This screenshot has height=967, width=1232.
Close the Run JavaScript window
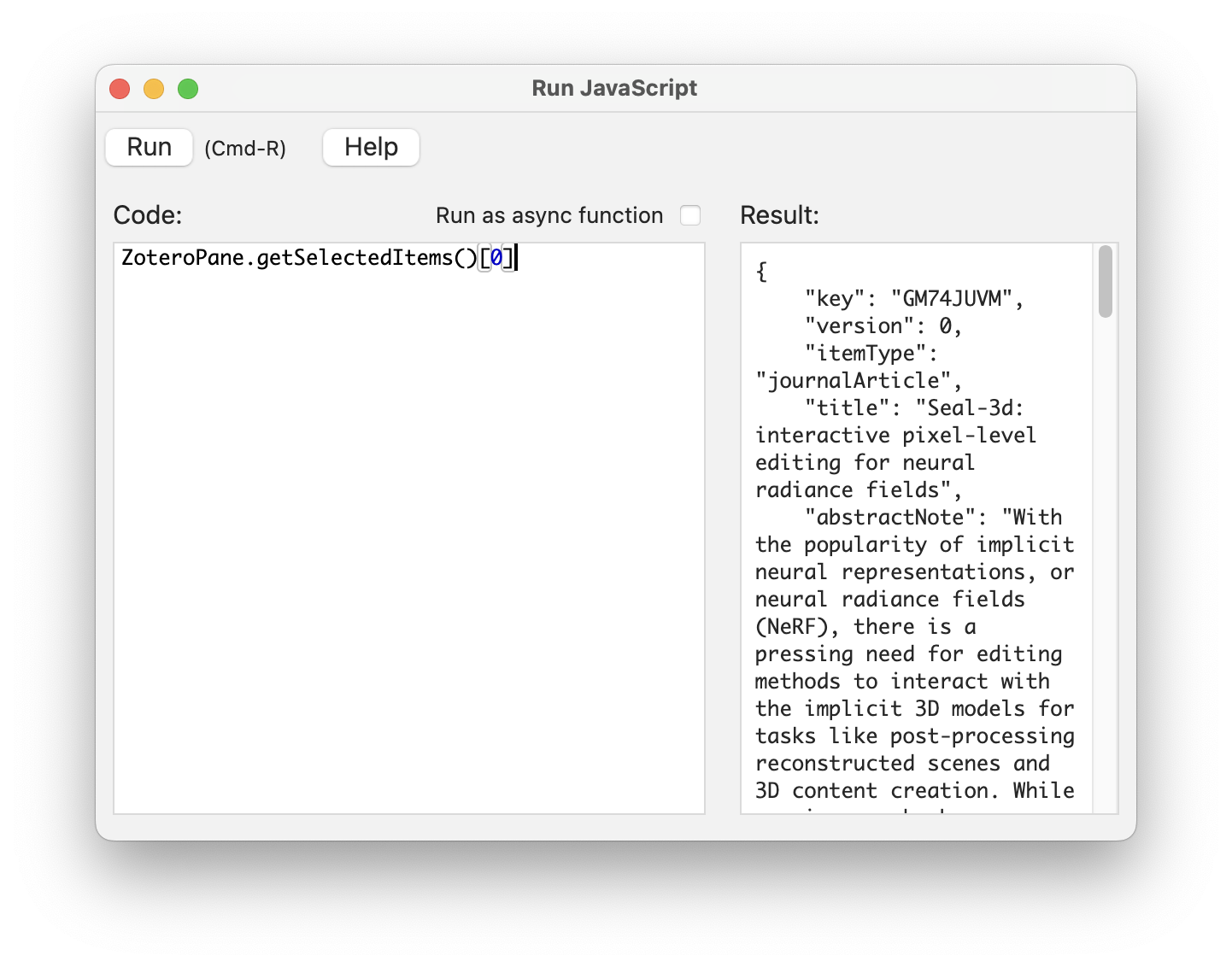[x=120, y=89]
